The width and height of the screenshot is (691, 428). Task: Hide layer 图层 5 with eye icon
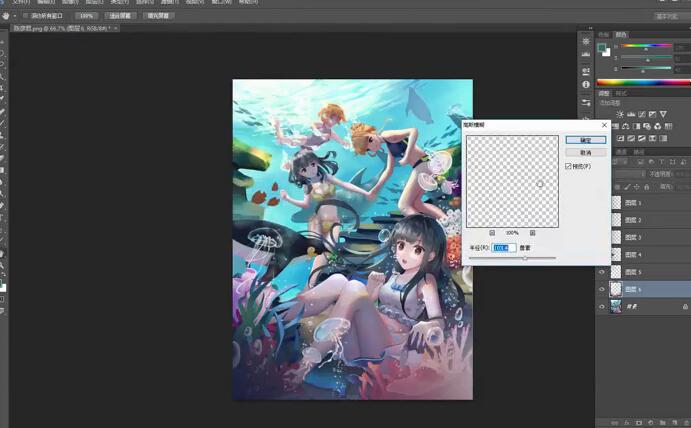(602, 272)
